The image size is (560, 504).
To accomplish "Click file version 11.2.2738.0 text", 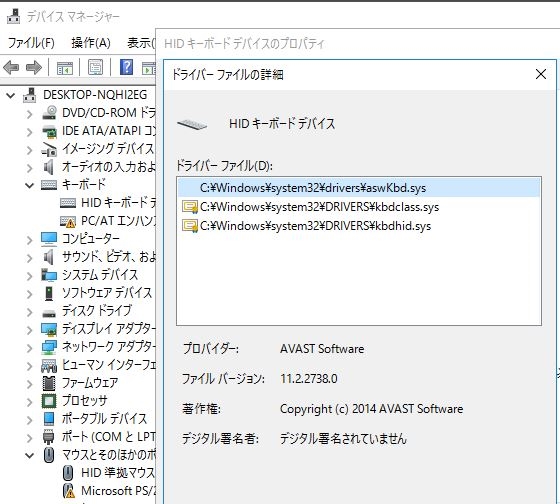I will click(x=309, y=379).
